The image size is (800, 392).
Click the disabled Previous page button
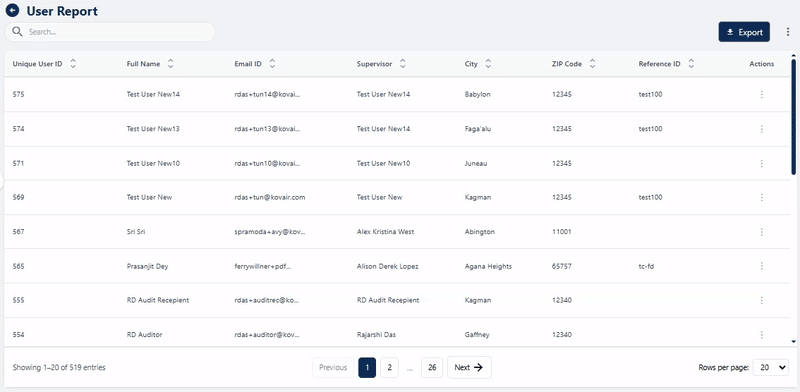(333, 368)
